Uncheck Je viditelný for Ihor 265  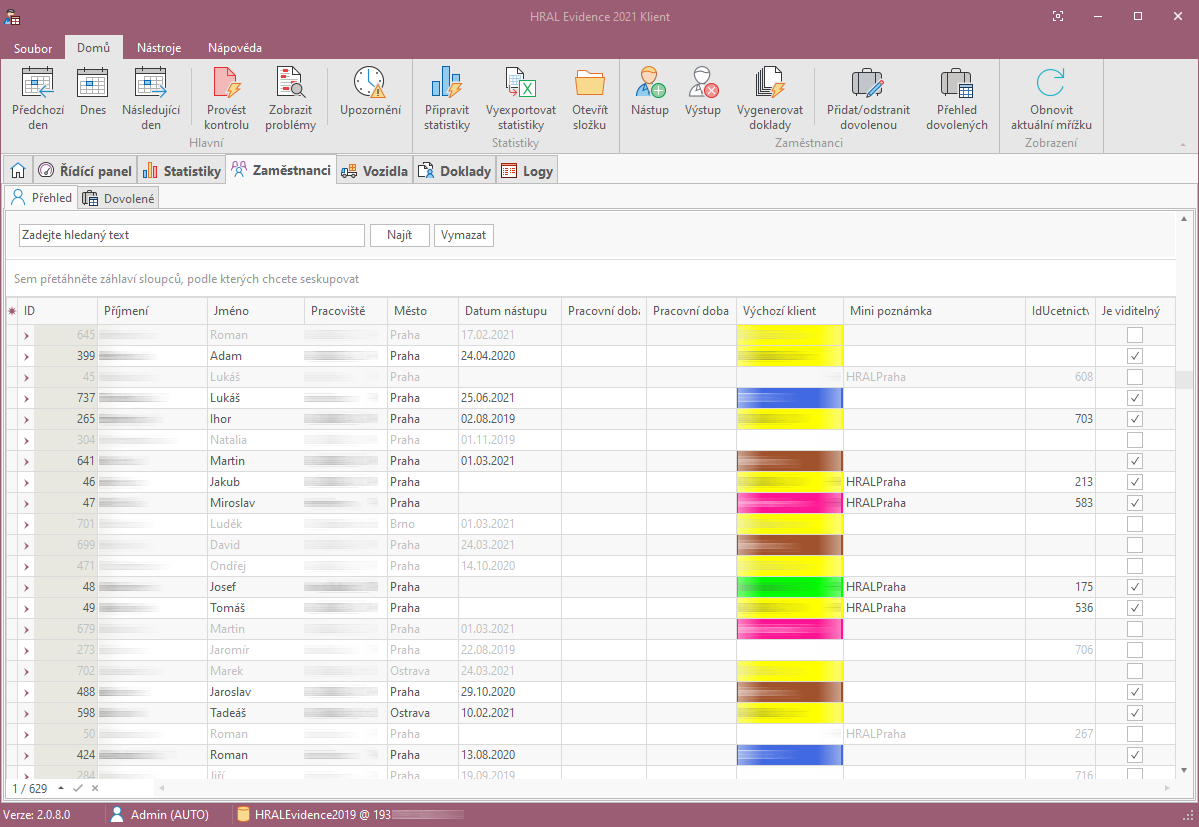[x=1135, y=419]
